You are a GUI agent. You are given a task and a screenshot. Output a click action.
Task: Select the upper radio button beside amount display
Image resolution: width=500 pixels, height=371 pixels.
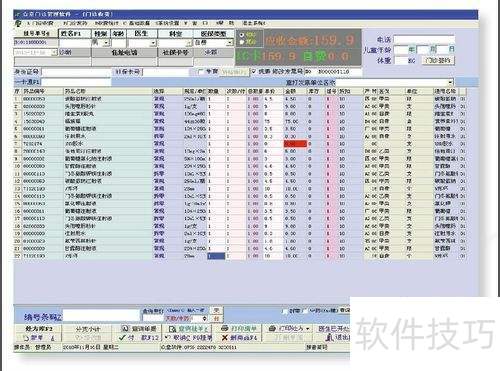click(242, 35)
